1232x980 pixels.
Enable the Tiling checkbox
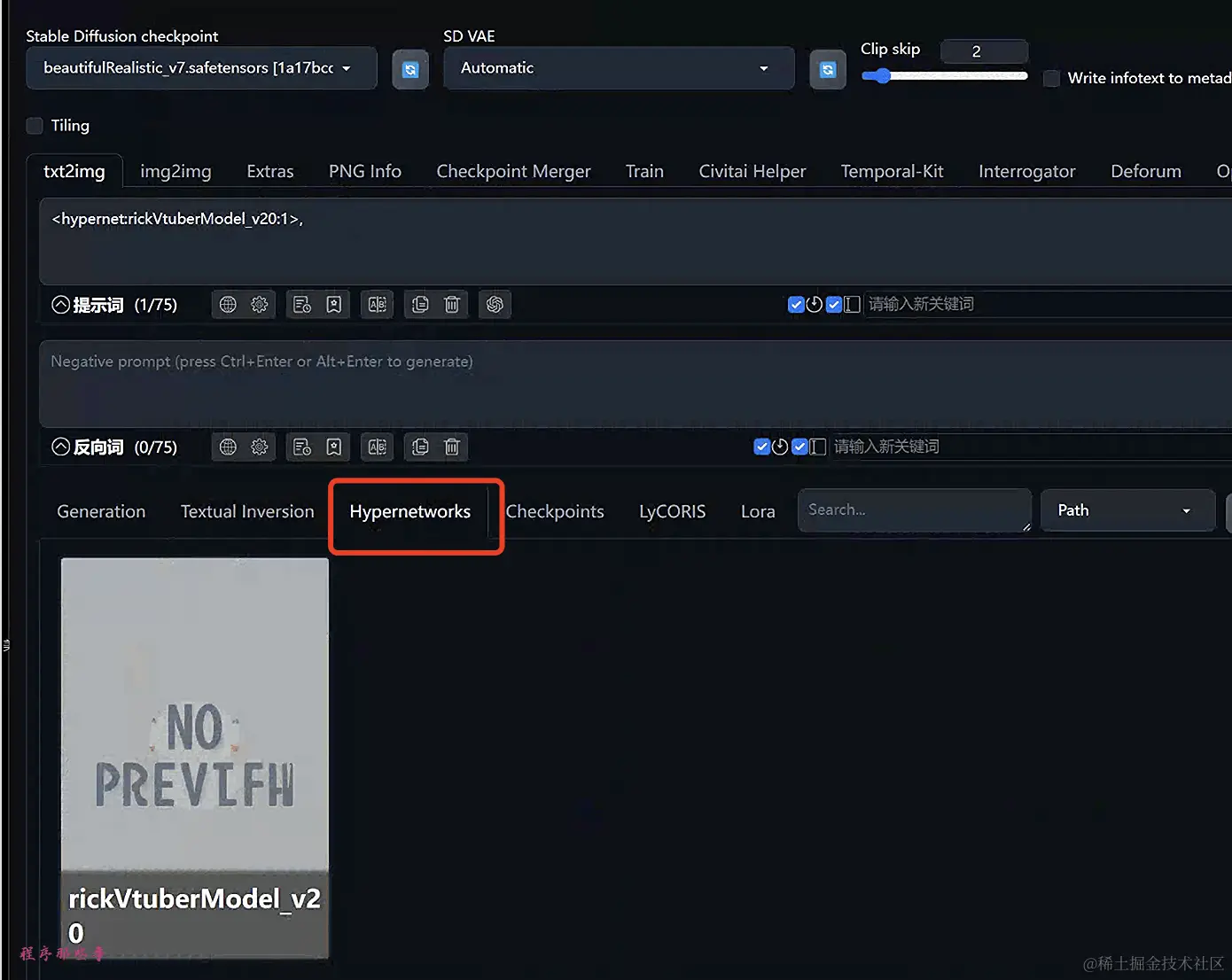click(x=35, y=126)
